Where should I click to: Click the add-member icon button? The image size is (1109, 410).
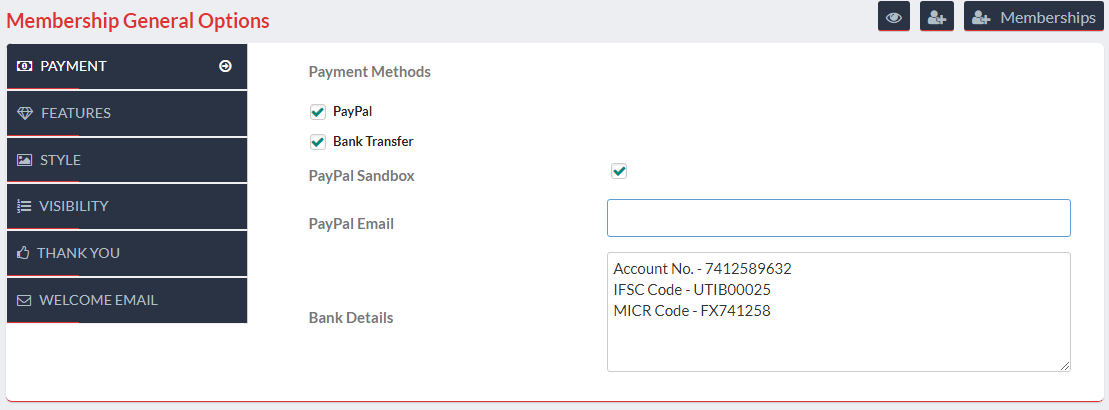point(937,17)
